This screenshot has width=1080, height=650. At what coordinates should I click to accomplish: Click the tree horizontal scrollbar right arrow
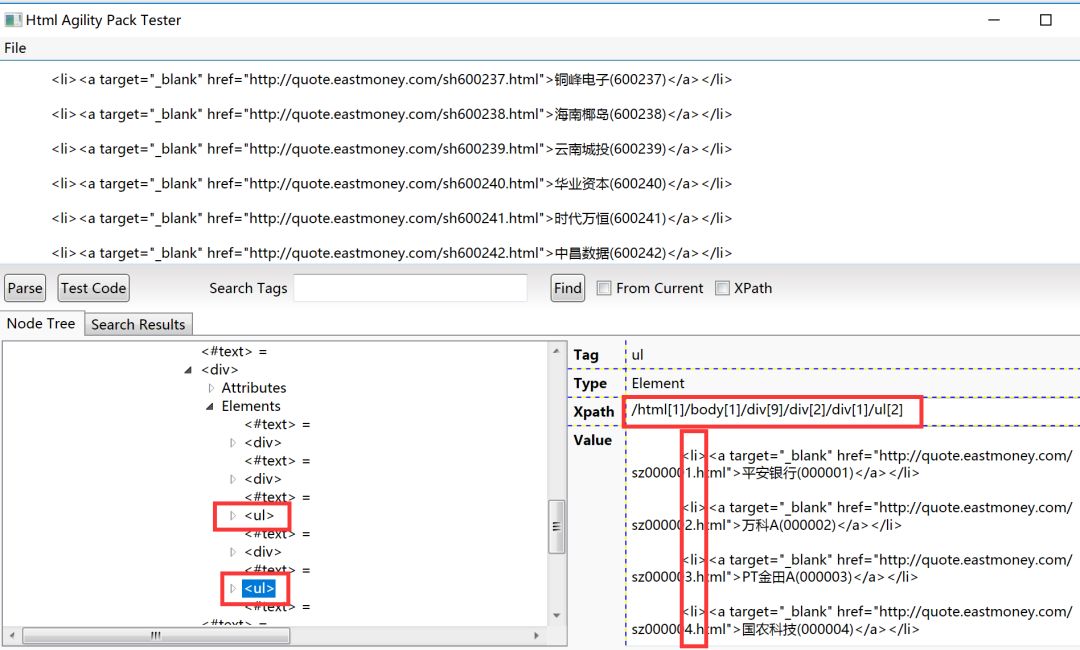coord(537,635)
